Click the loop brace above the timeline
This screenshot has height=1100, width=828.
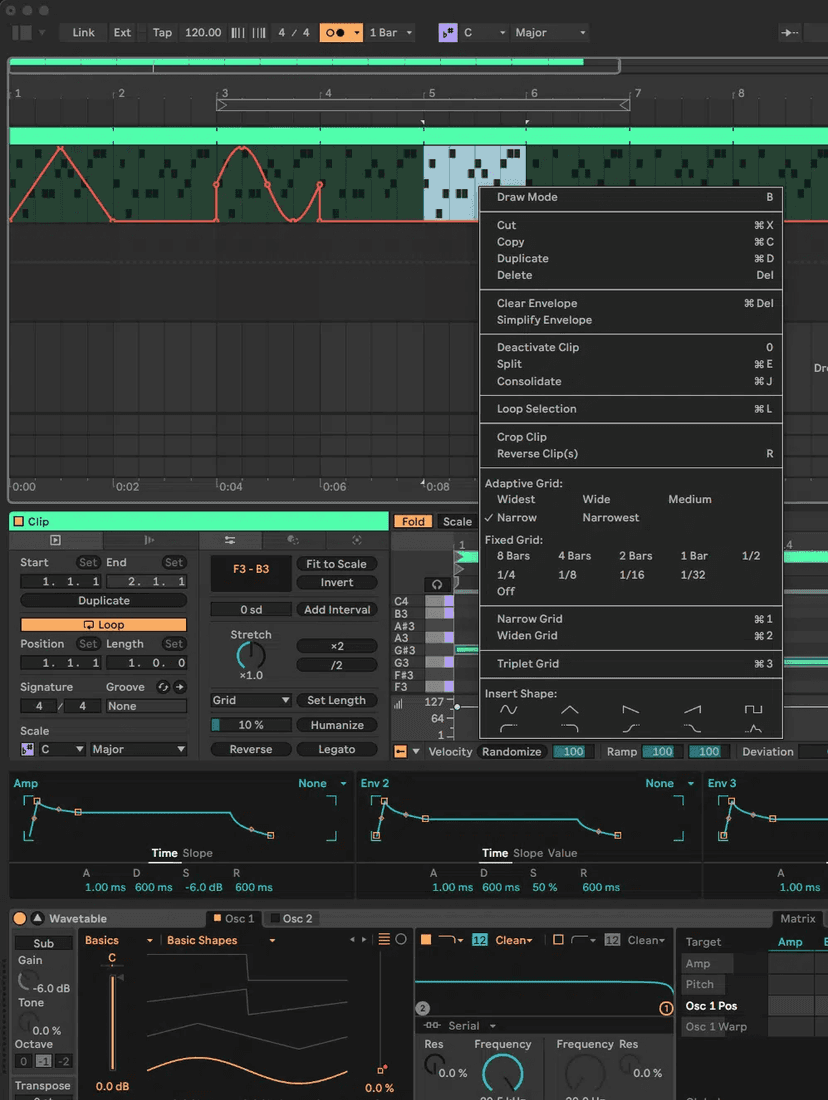click(x=423, y=105)
